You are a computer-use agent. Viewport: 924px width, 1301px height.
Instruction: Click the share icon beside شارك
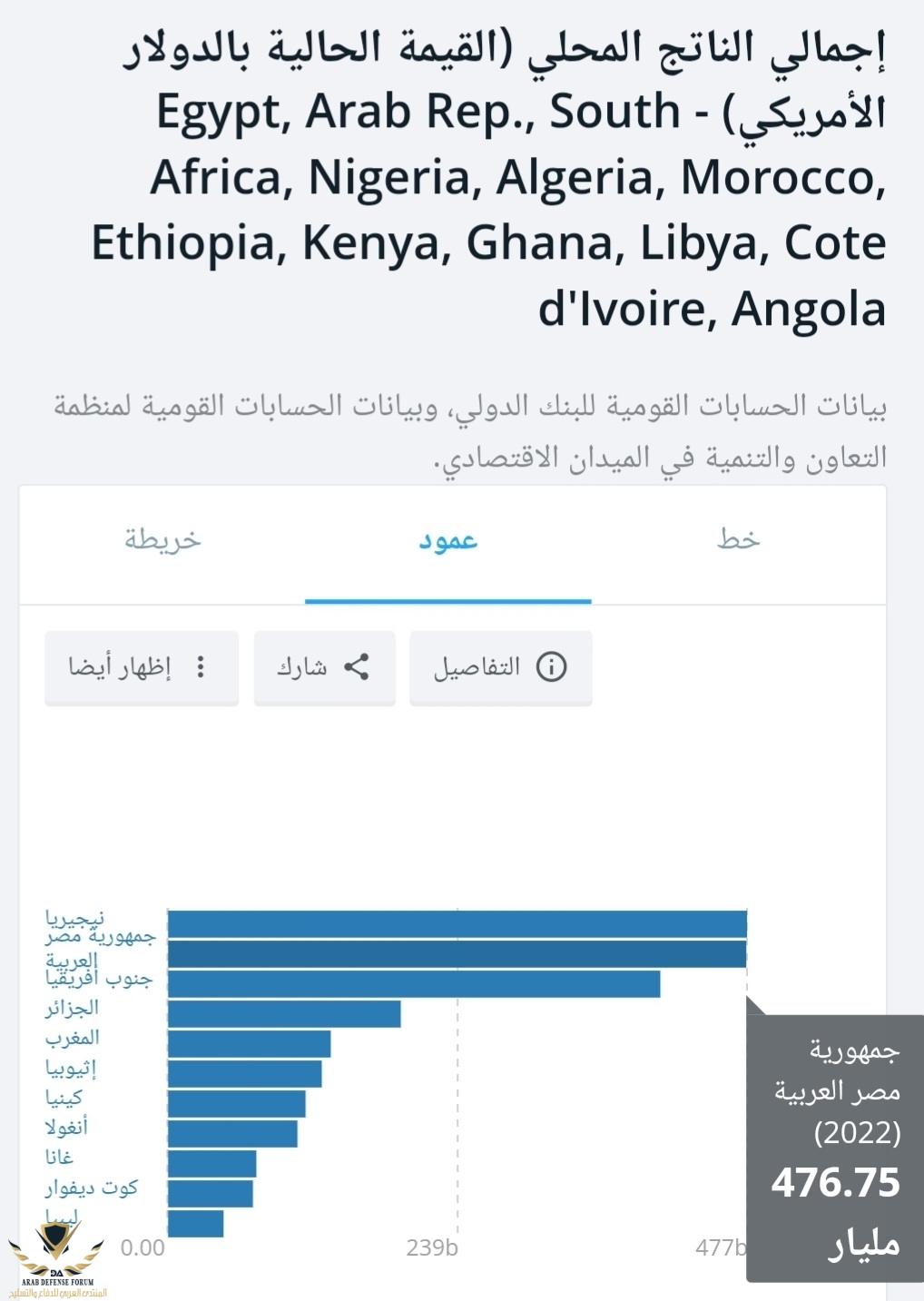coord(356,667)
